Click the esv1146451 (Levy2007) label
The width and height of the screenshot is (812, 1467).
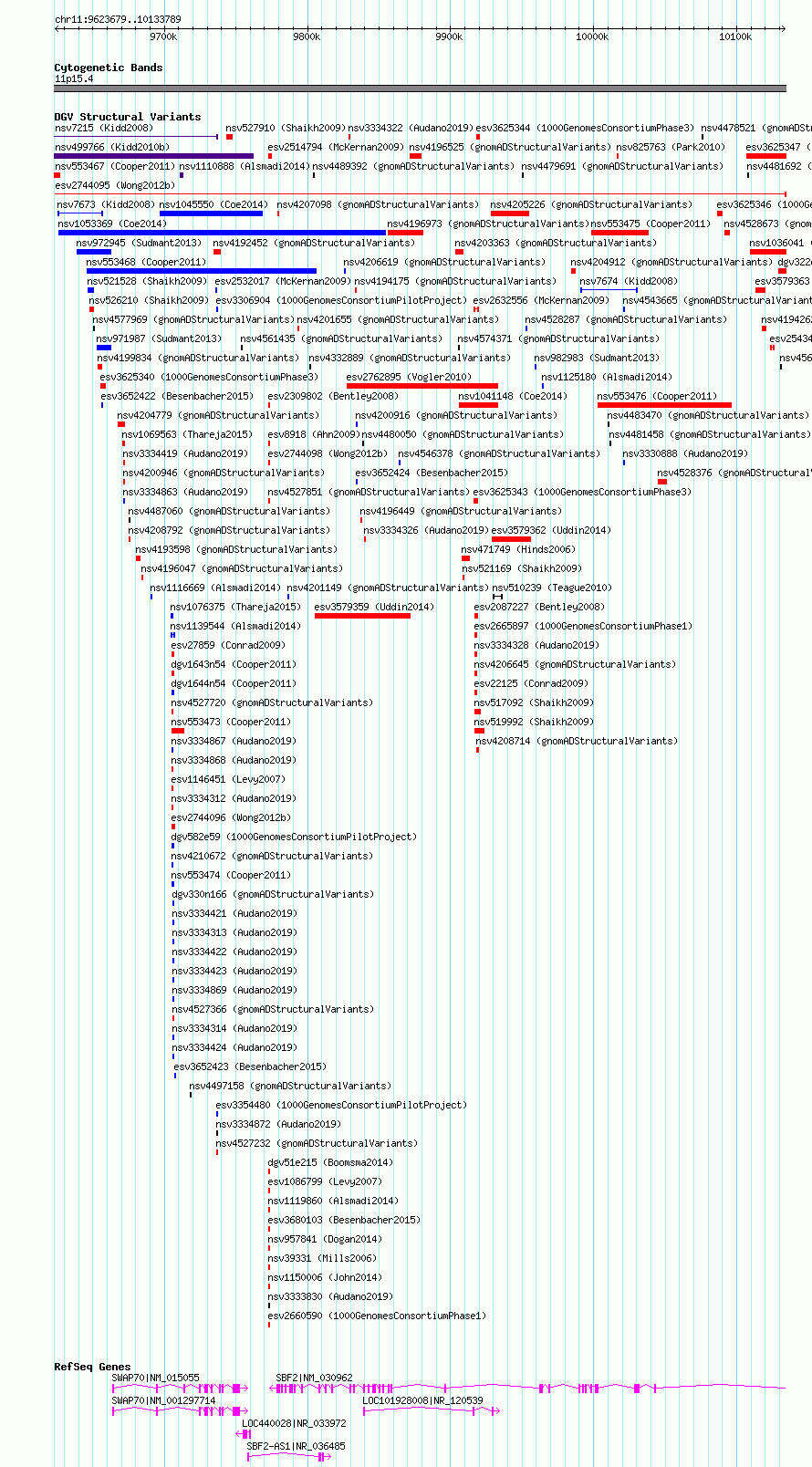228,779
